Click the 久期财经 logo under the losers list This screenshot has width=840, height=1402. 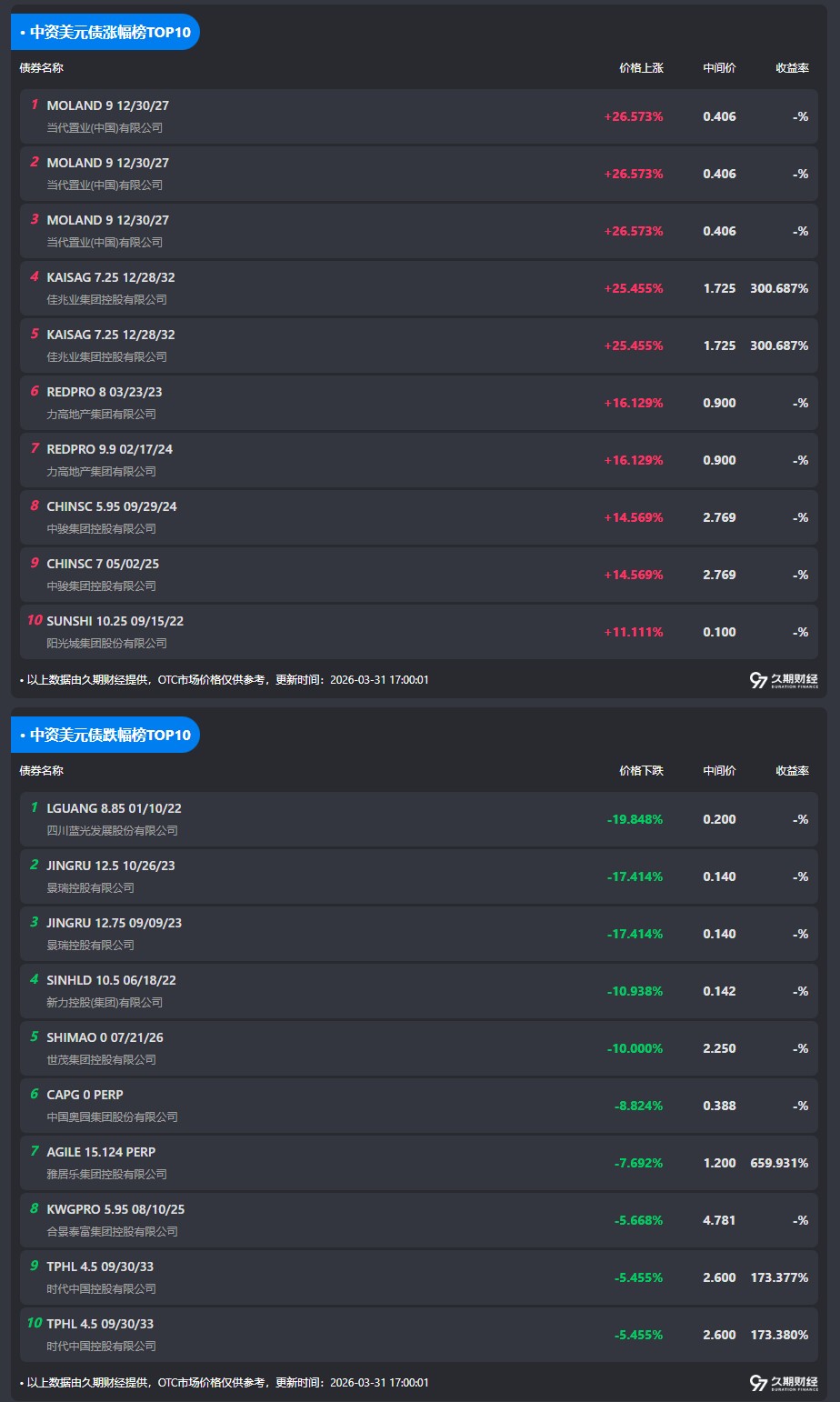(x=783, y=1383)
